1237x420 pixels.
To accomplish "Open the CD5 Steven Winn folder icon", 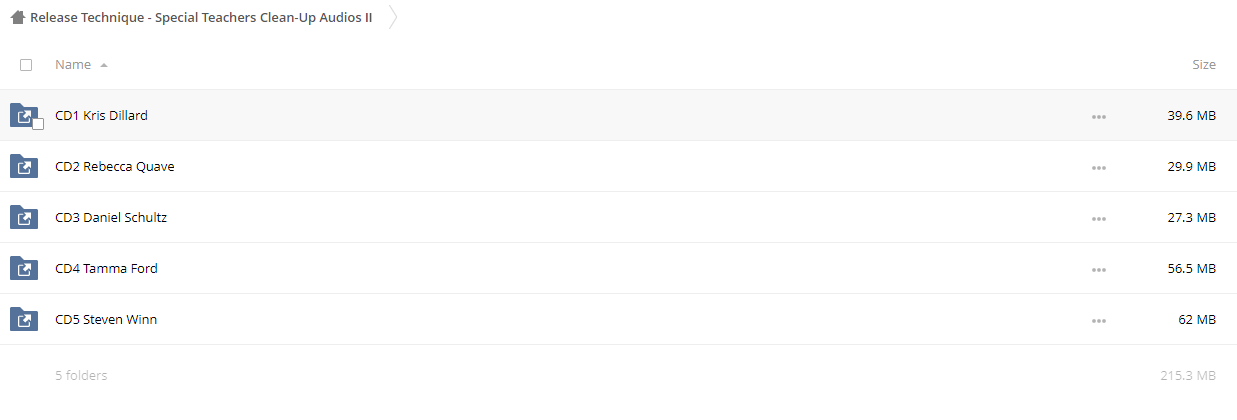I will pos(24,319).
